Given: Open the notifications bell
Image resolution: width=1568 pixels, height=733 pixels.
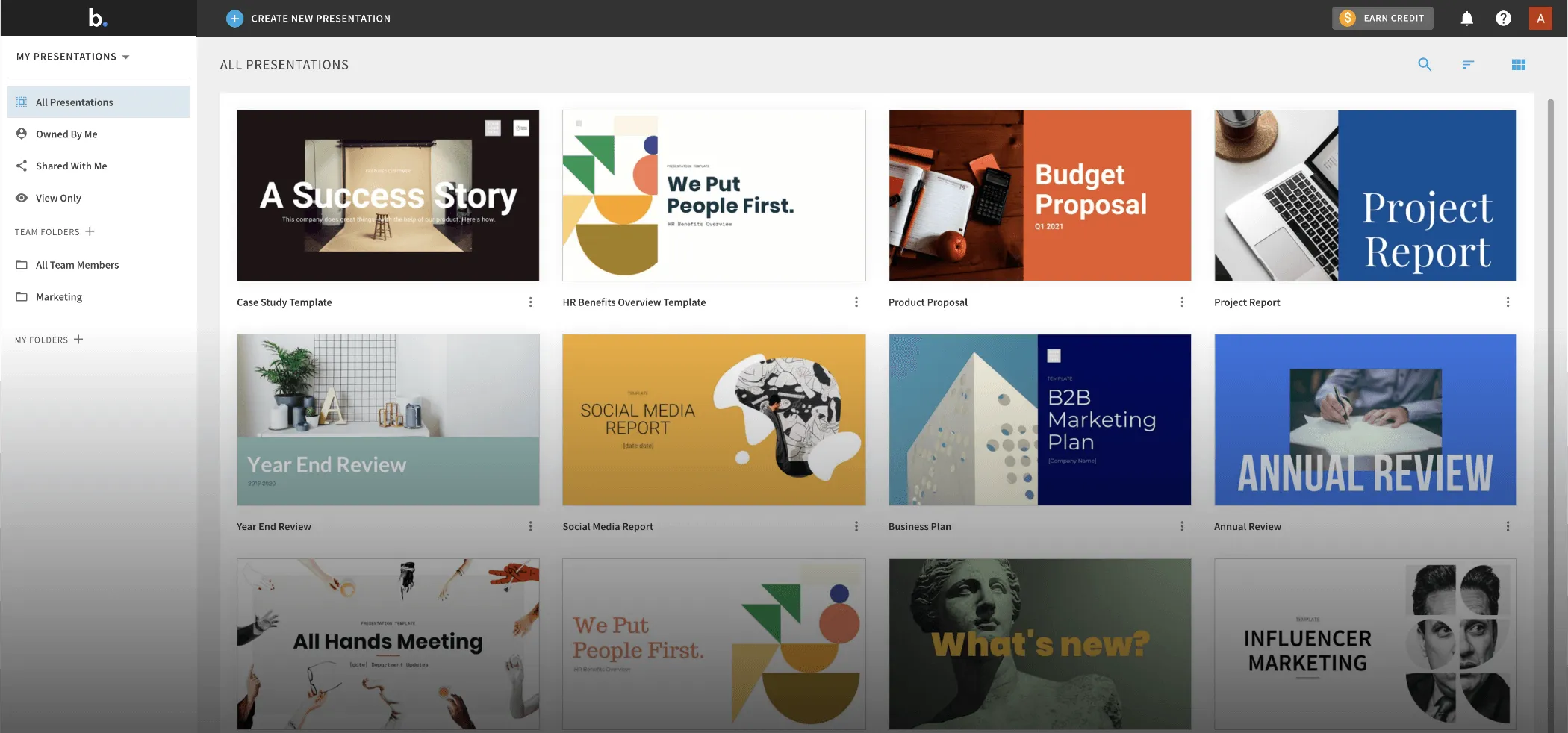Looking at the screenshot, I should tap(1466, 19).
